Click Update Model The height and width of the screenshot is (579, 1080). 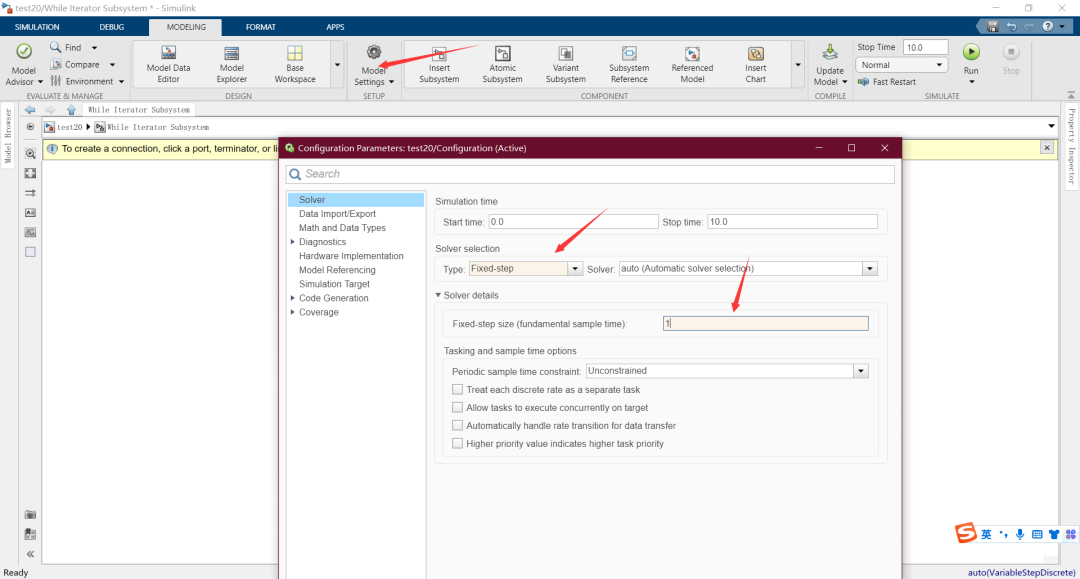pos(830,65)
